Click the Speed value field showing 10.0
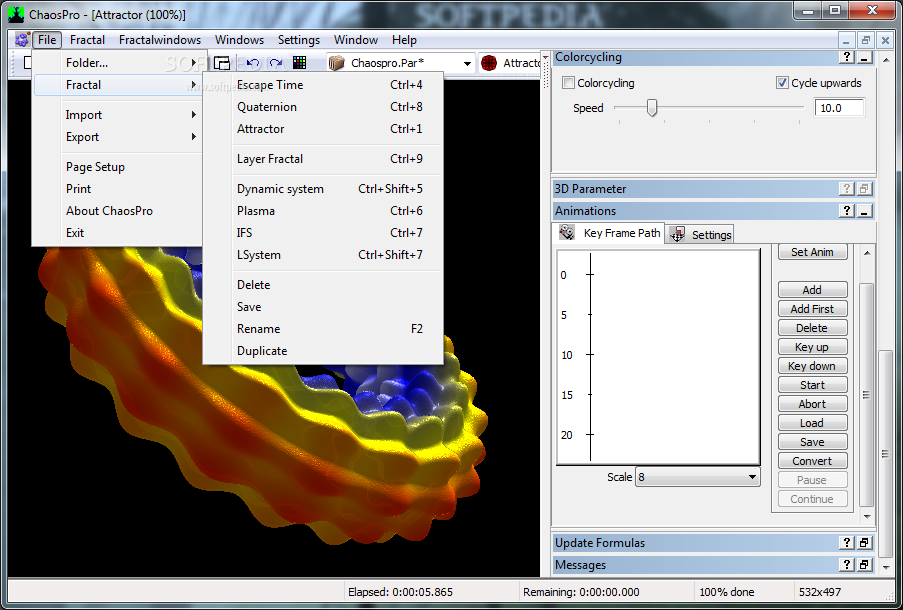Image resolution: width=903 pixels, height=610 pixels. [839, 108]
